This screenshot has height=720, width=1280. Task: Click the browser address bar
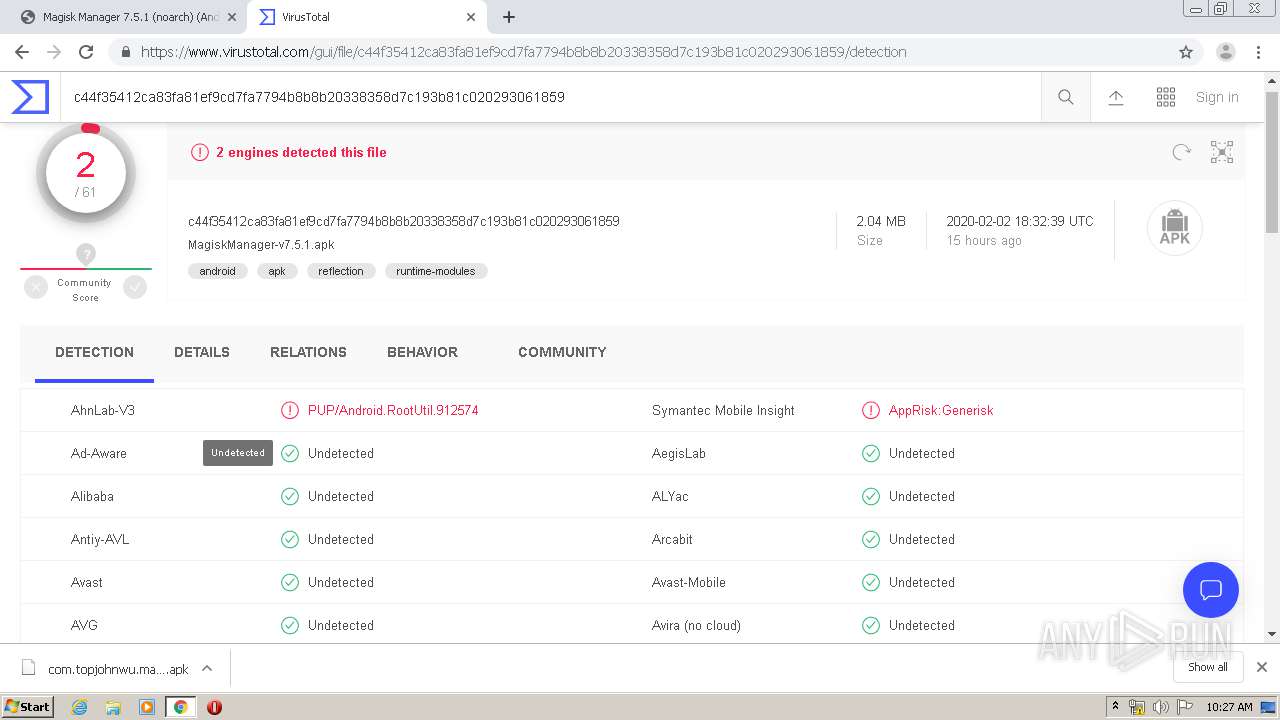pos(640,52)
